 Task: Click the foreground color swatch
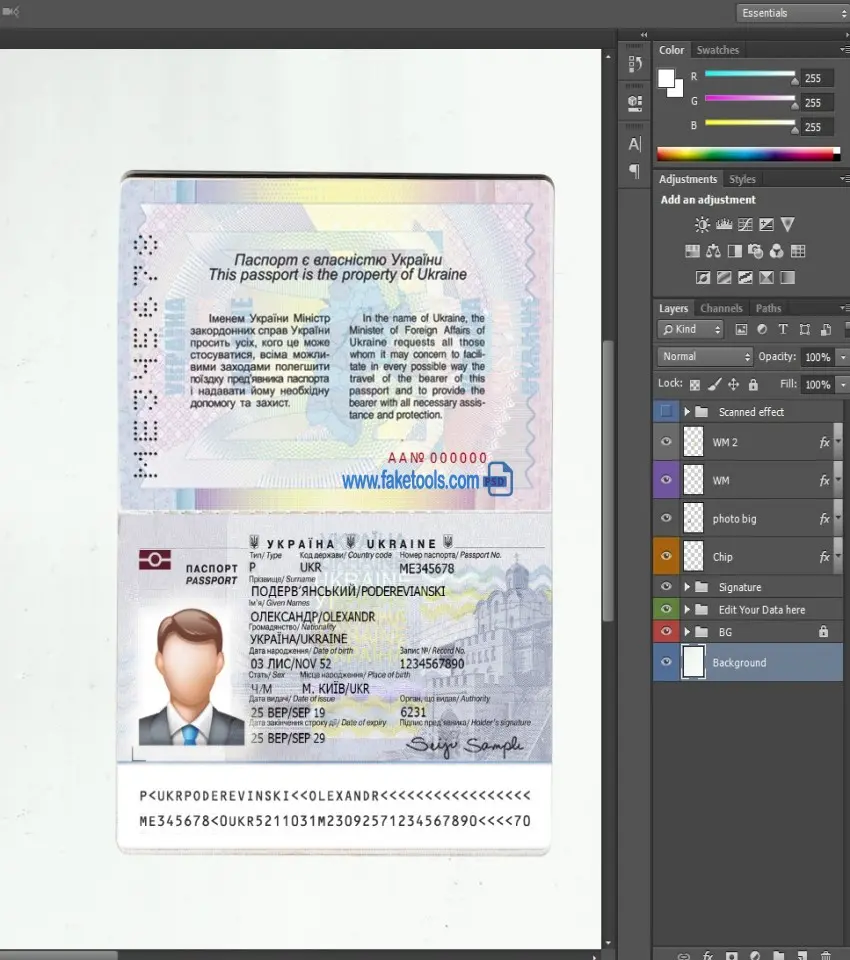[x=666, y=78]
